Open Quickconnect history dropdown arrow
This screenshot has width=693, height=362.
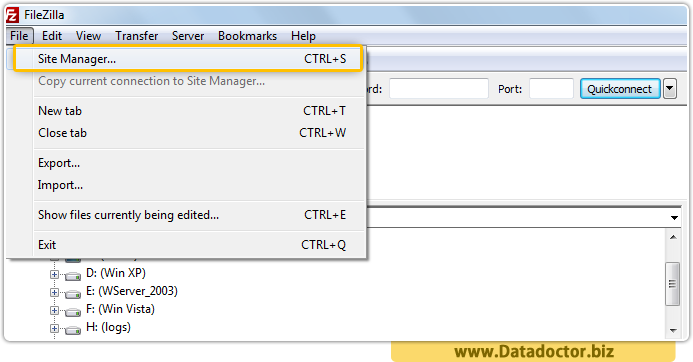coord(670,89)
